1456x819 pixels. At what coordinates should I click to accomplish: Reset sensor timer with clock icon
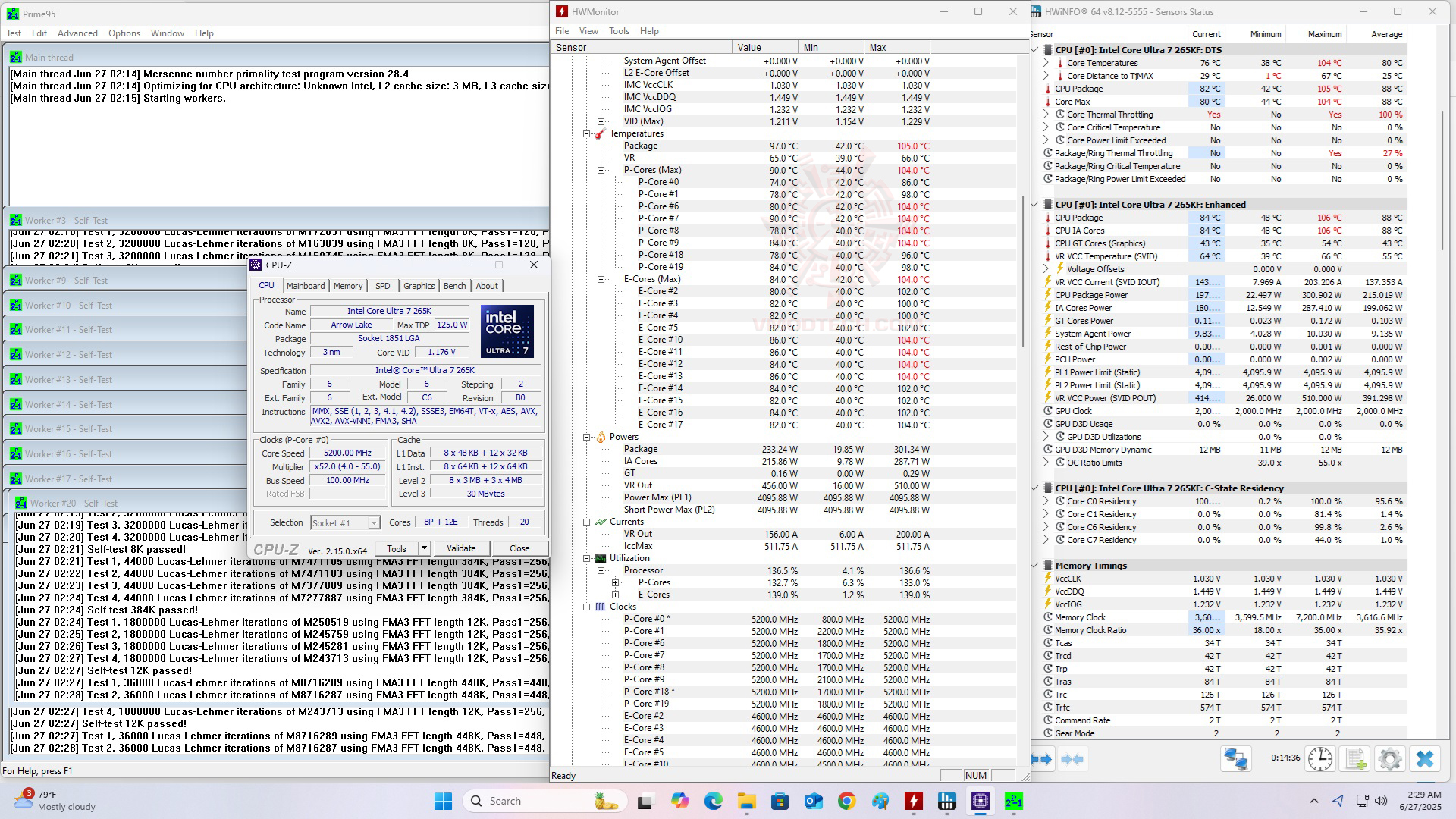click(x=1320, y=759)
